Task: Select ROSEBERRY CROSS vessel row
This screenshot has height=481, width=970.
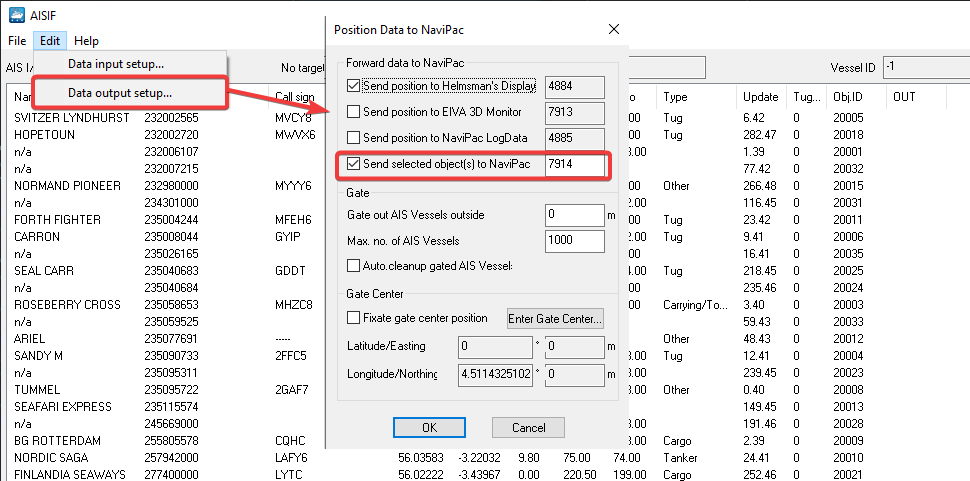Action: pyautogui.click(x=67, y=305)
